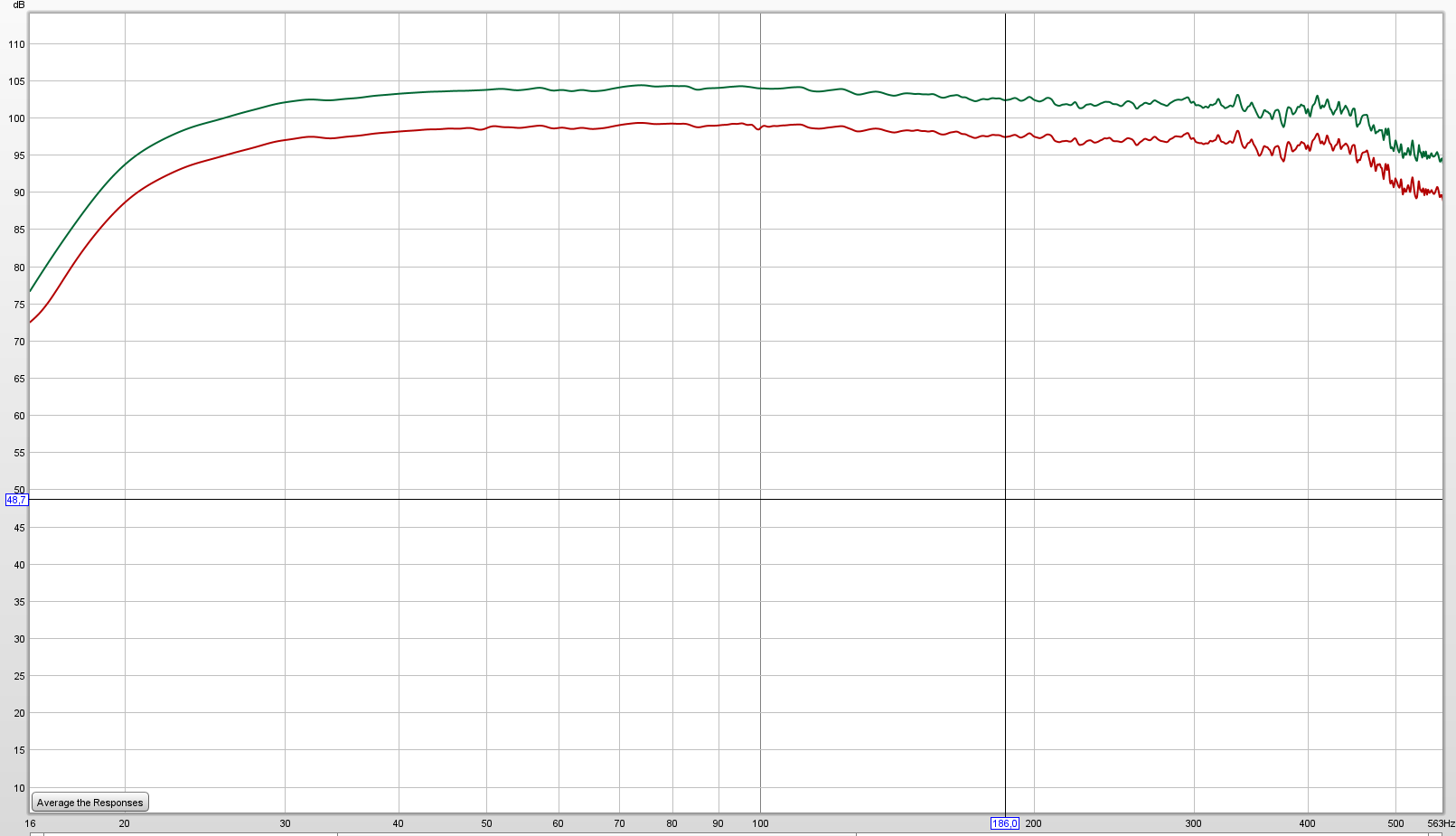Click the 10 label at the dB axis bottom
Viewport: 1456px width, 836px height.
[x=19, y=788]
